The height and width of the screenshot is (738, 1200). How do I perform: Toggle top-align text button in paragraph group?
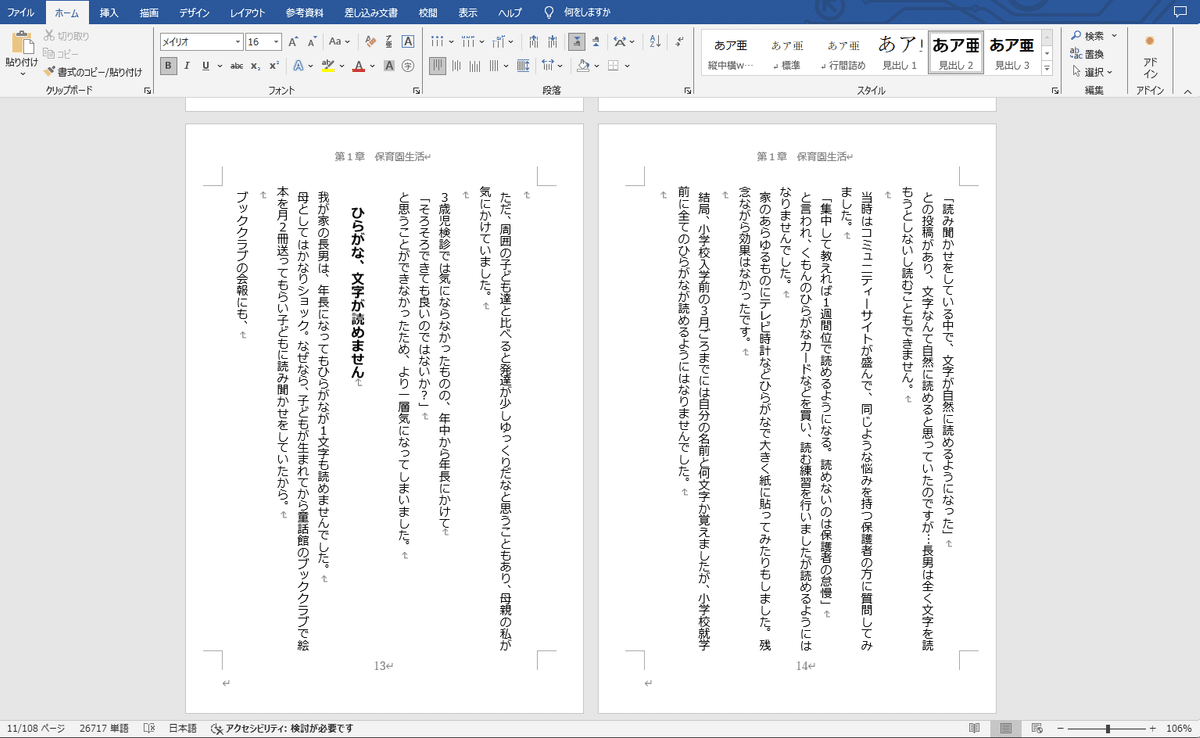[x=438, y=66]
